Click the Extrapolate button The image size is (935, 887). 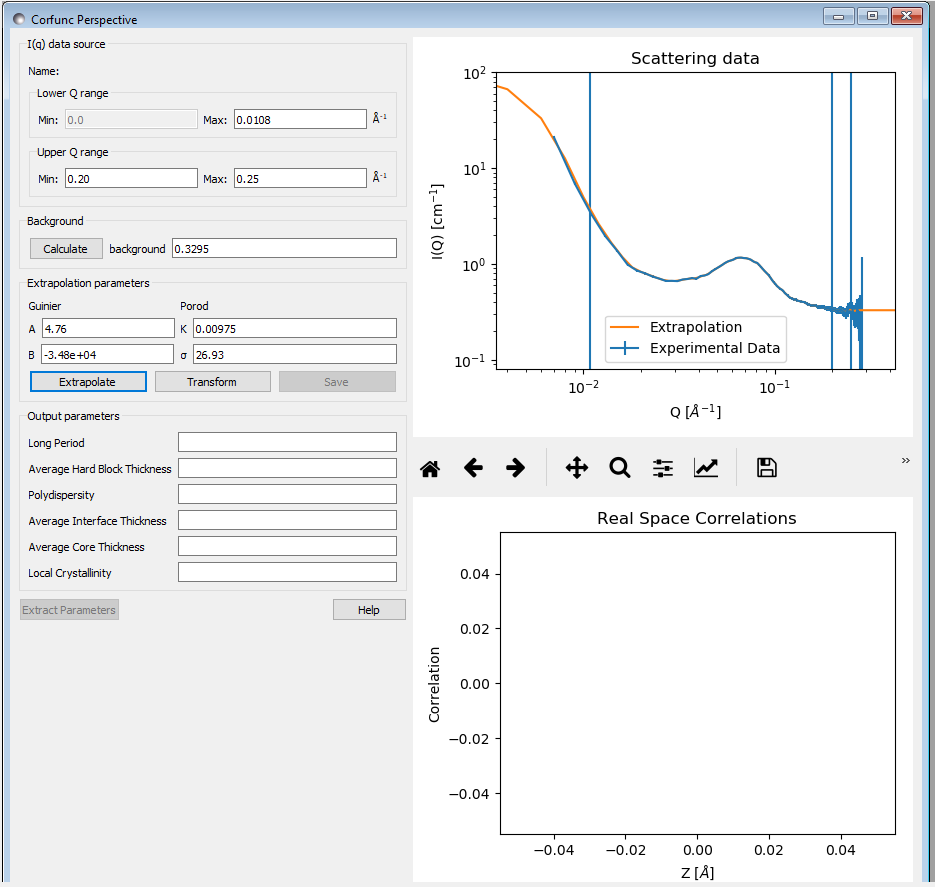click(x=88, y=382)
